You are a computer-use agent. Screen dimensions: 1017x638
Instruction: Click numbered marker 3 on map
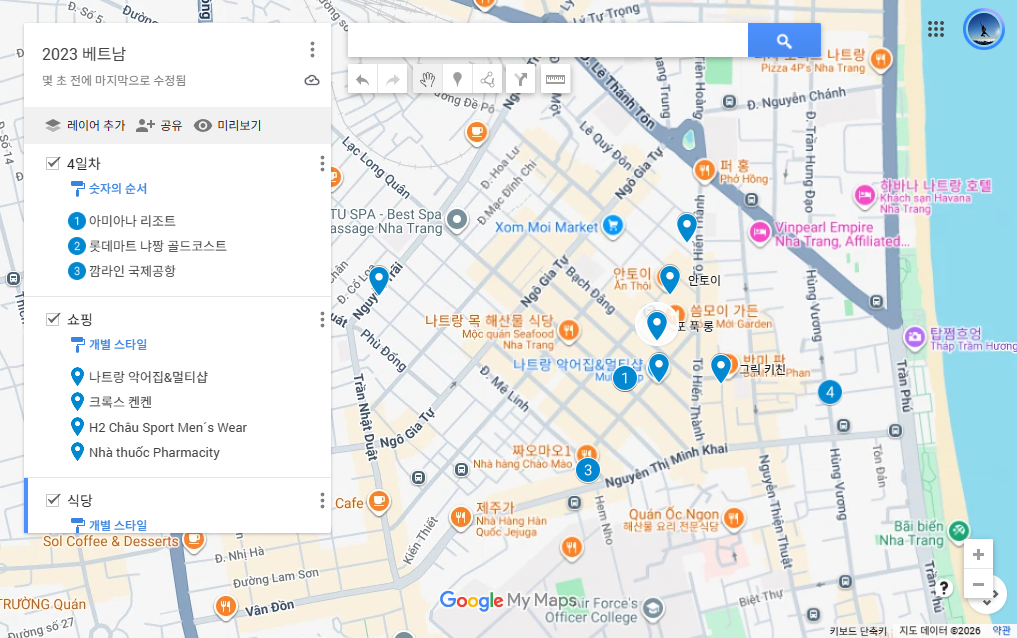[588, 470]
